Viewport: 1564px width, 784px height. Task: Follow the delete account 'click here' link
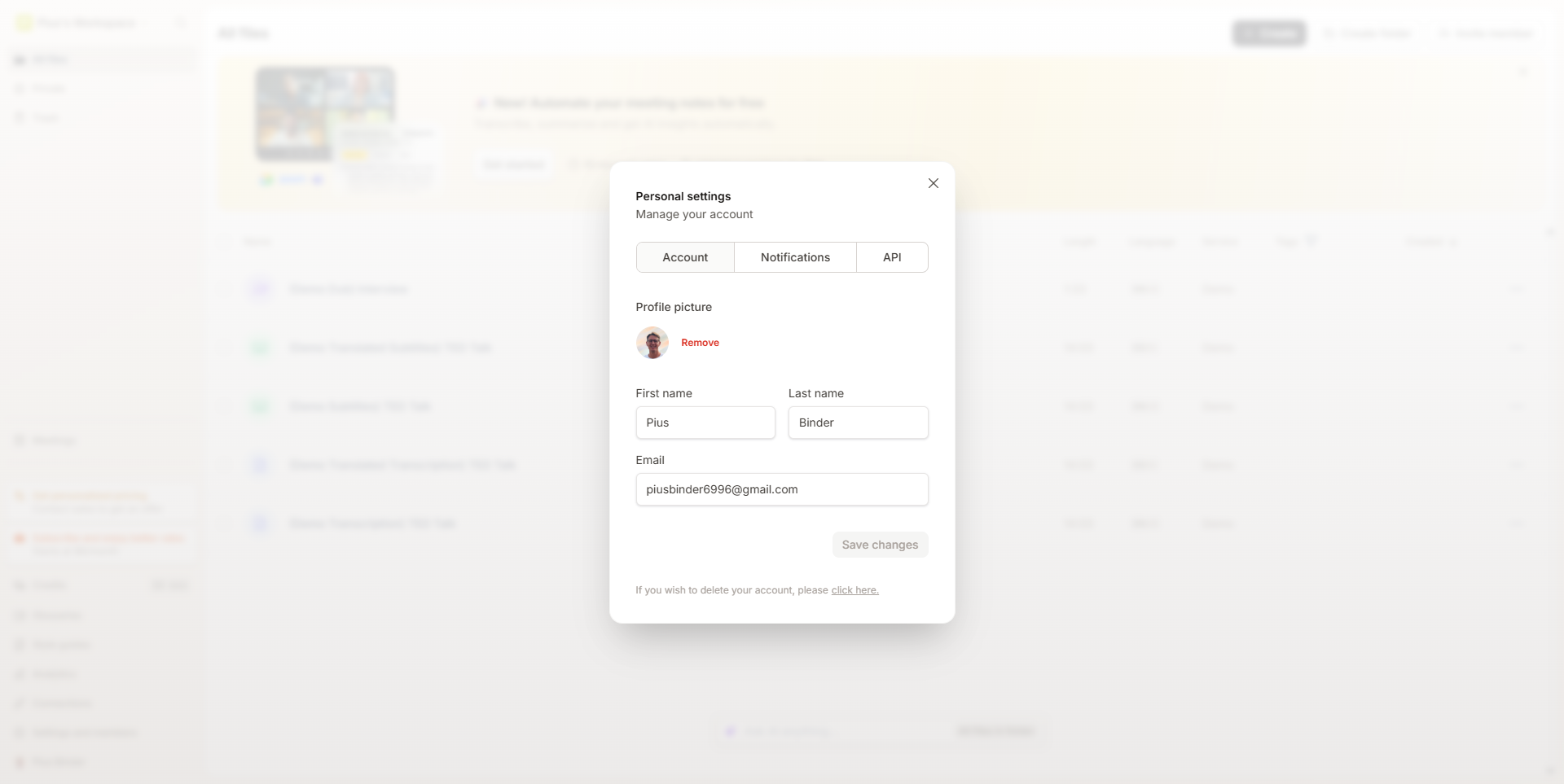pos(854,590)
